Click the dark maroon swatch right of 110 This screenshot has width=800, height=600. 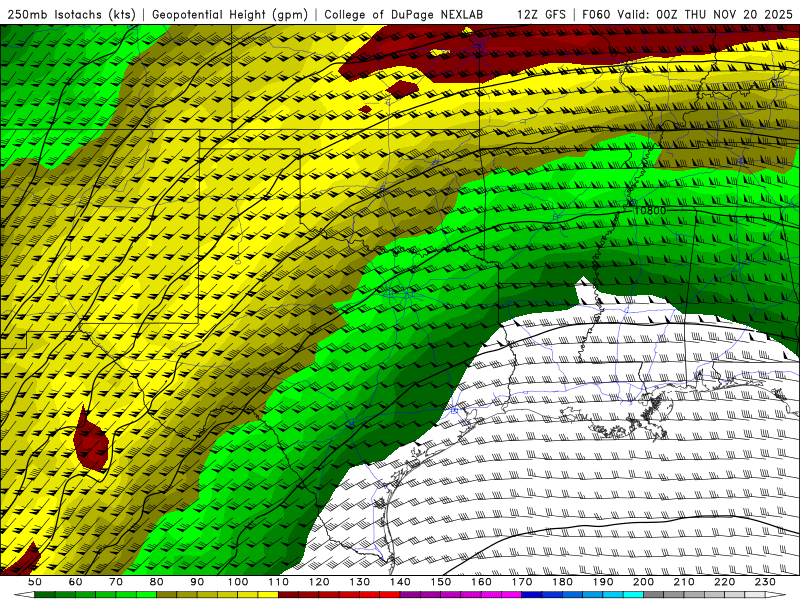pos(288,595)
